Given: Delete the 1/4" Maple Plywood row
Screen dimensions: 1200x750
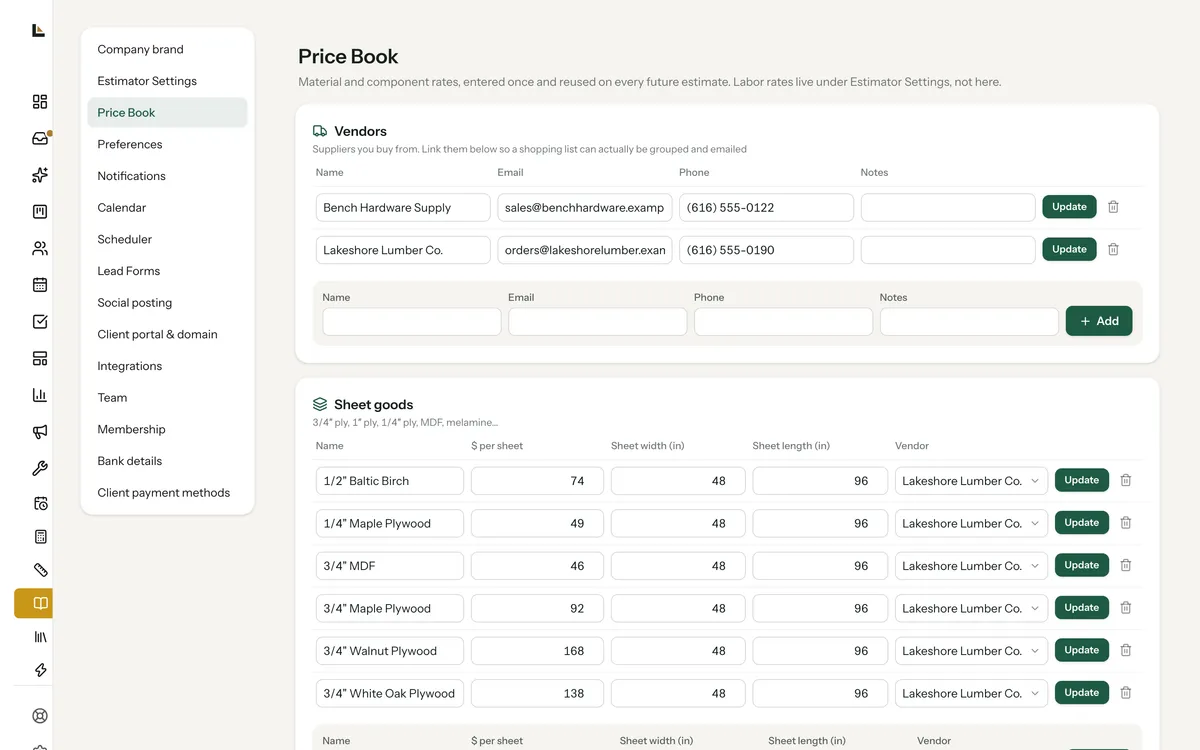Looking at the screenshot, I should (x=1125, y=523).
